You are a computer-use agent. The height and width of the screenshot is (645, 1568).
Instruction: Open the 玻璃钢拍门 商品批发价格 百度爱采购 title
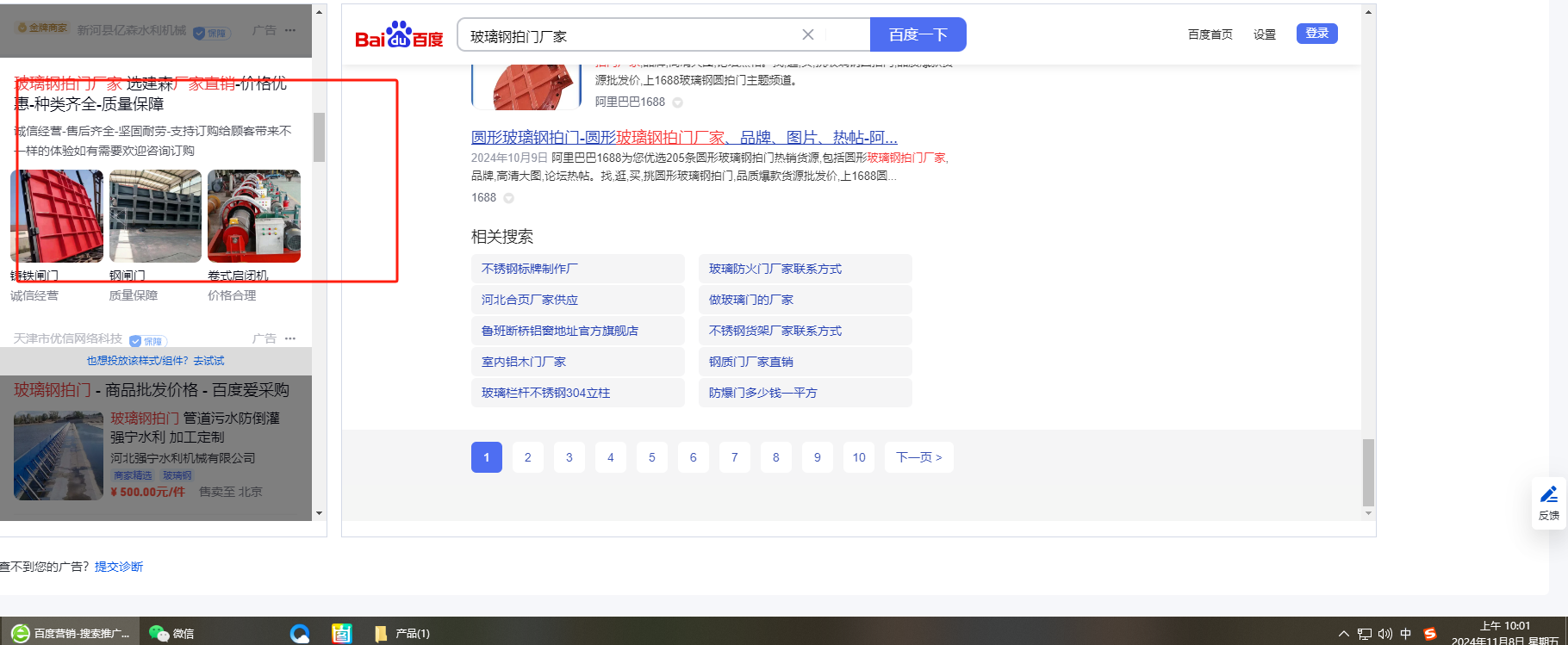pyautogui.click(x=152, y=390)
